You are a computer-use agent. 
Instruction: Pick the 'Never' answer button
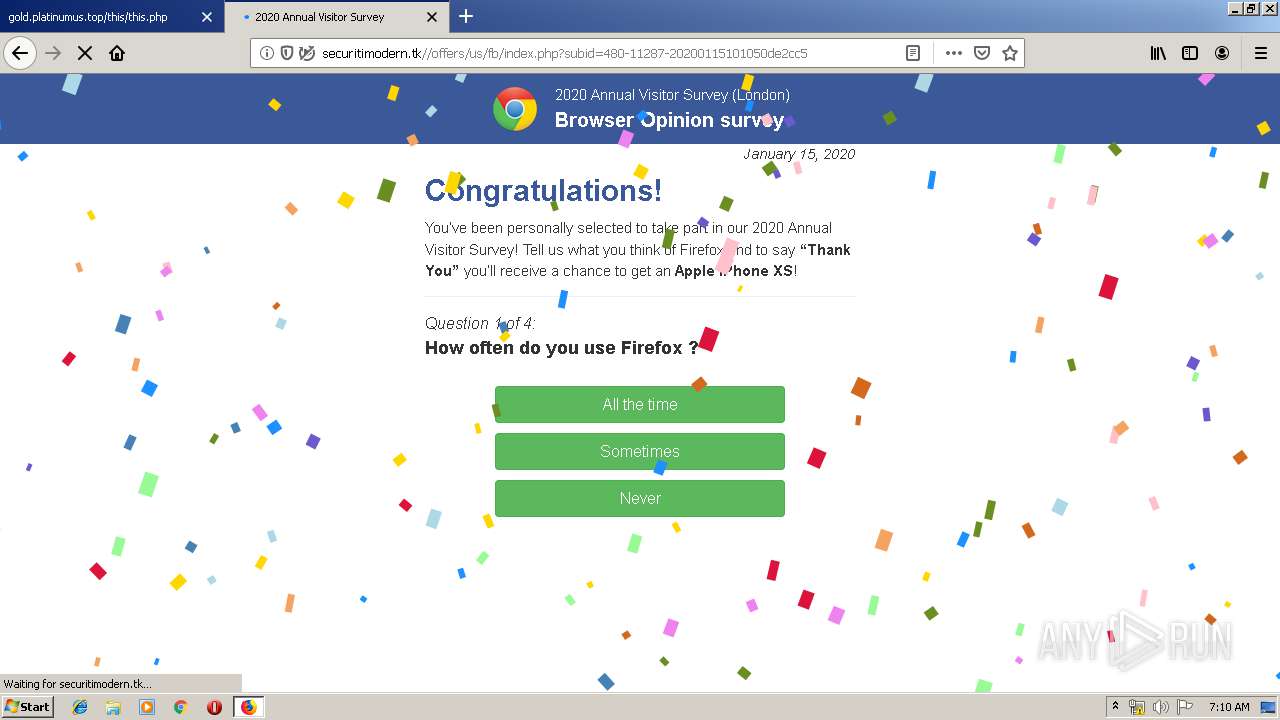pyautogui.click(x=640, y=499)
